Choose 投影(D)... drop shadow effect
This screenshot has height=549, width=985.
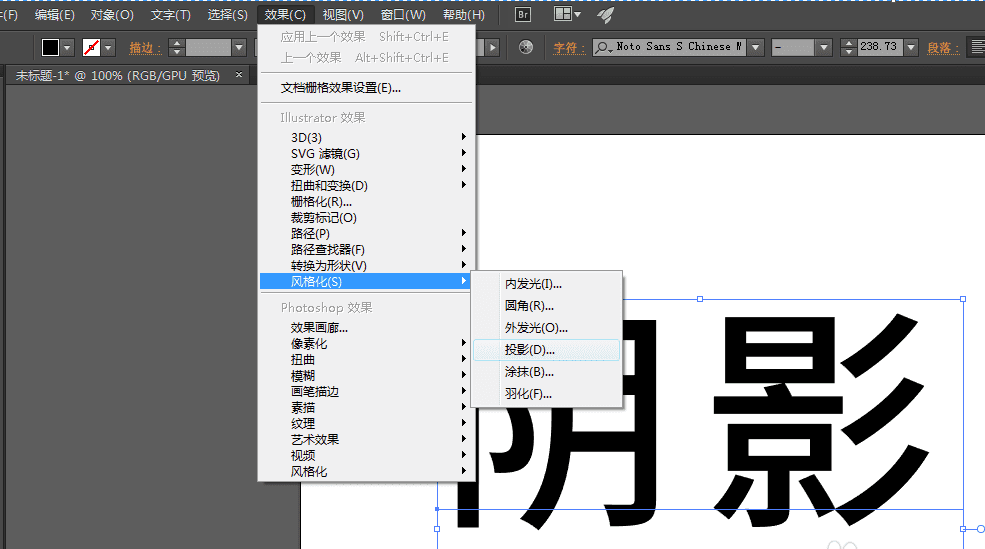click(529, 350)
